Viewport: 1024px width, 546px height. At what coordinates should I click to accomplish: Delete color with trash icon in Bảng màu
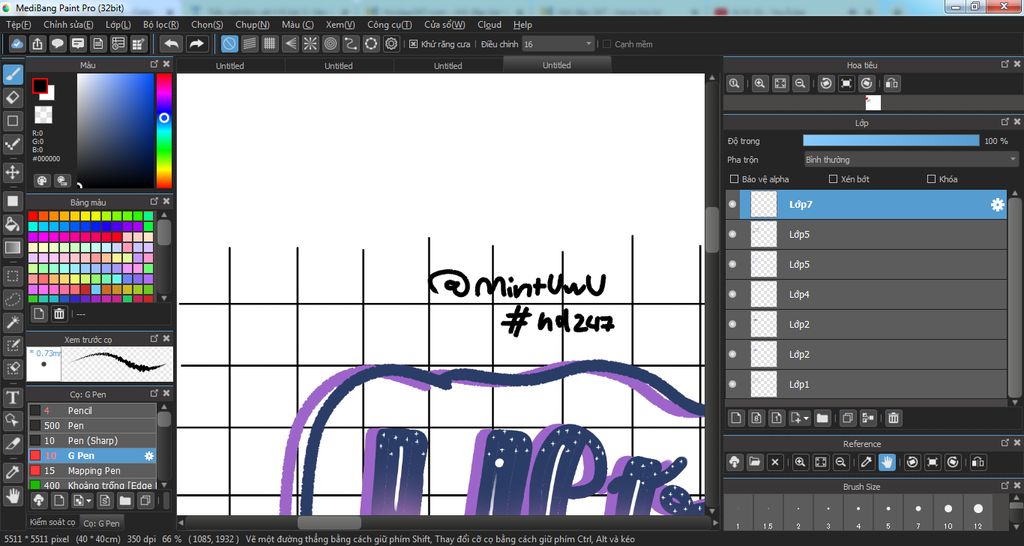coord(59,313)
